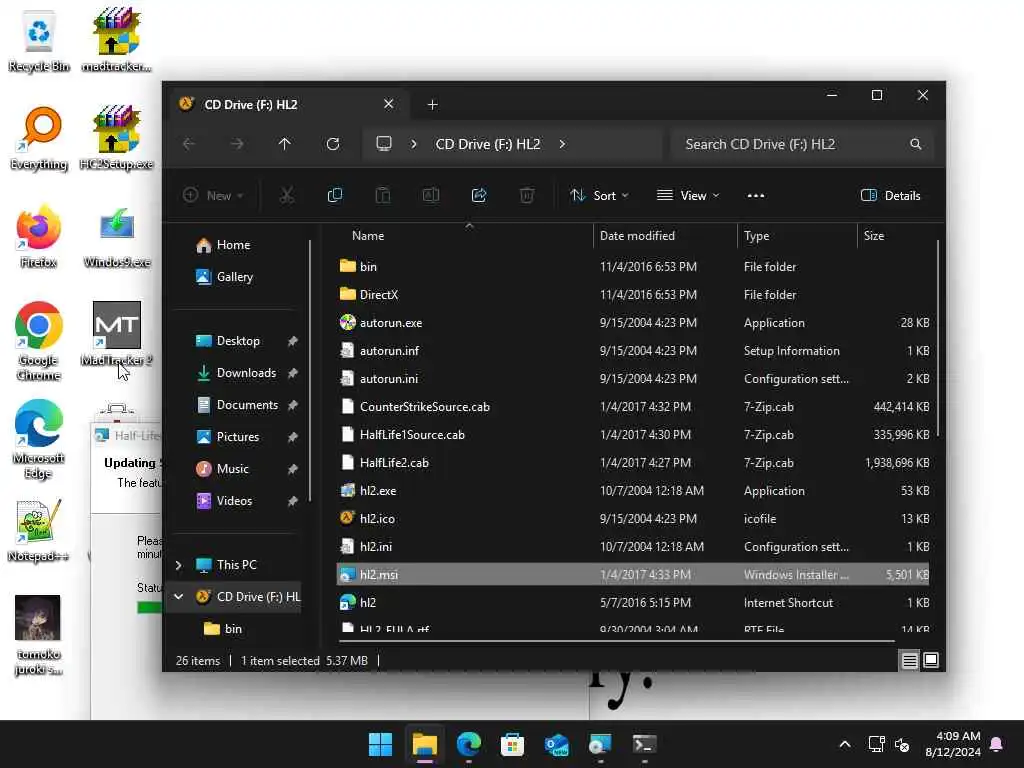Expand This PC in navigation pane
The height and width of the screenshot is (768, 1024).
178,565
